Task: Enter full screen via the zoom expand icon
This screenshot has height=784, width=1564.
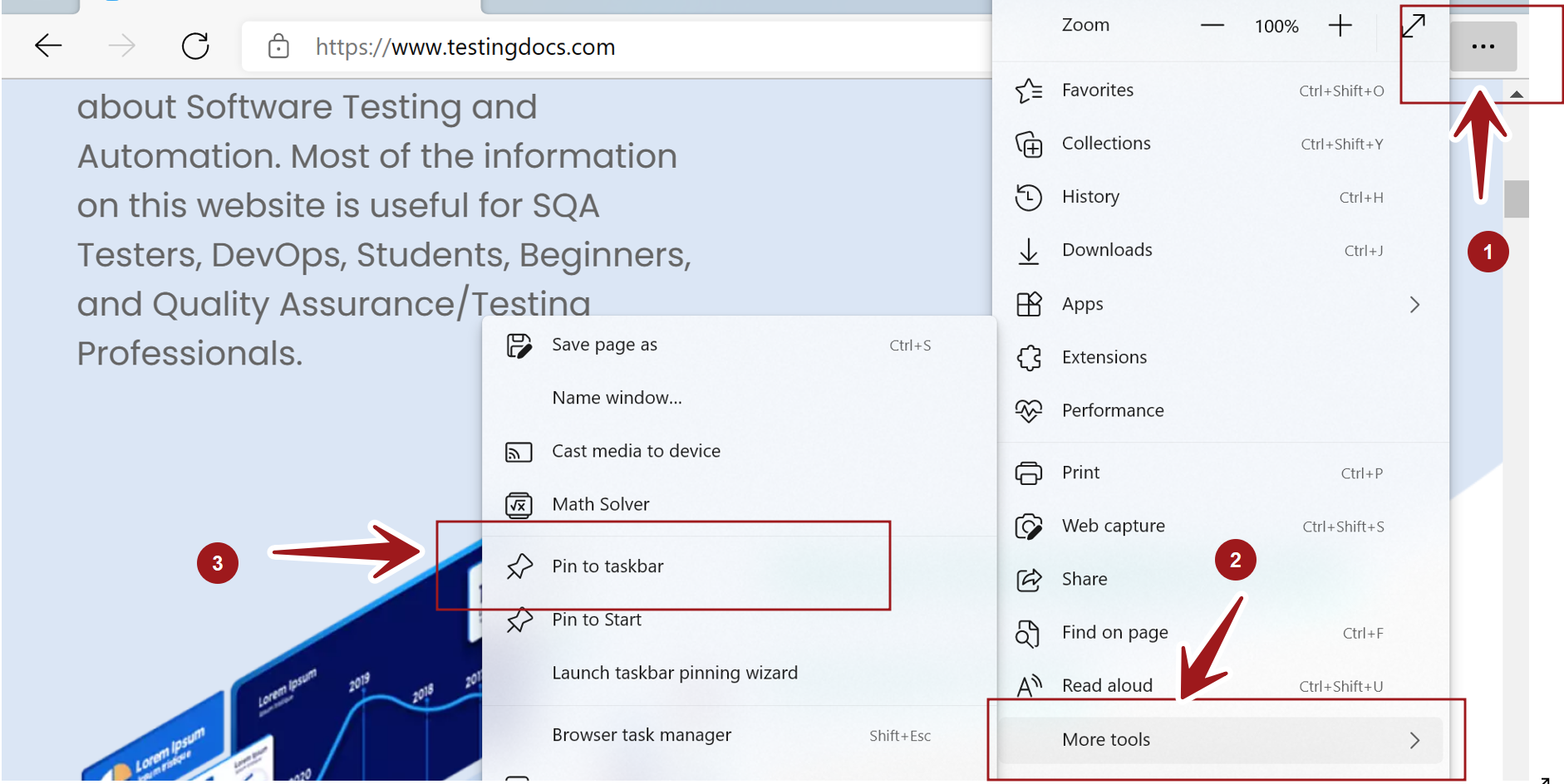Action: [1413, 26]
